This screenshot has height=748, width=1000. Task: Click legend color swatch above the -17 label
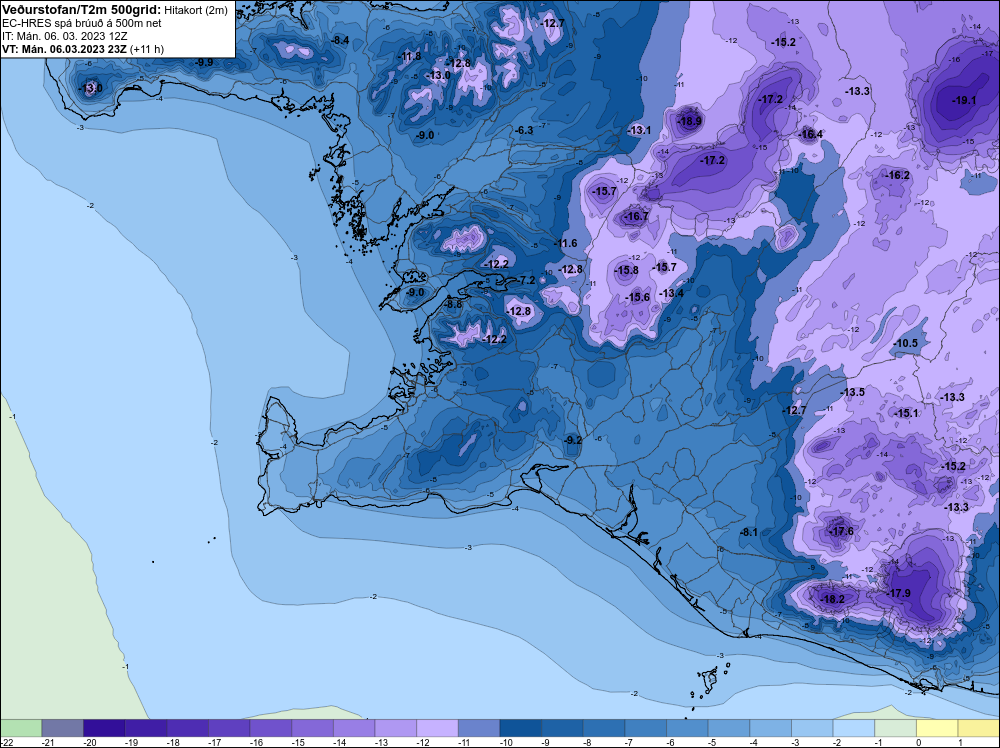(x=229, y=728)
